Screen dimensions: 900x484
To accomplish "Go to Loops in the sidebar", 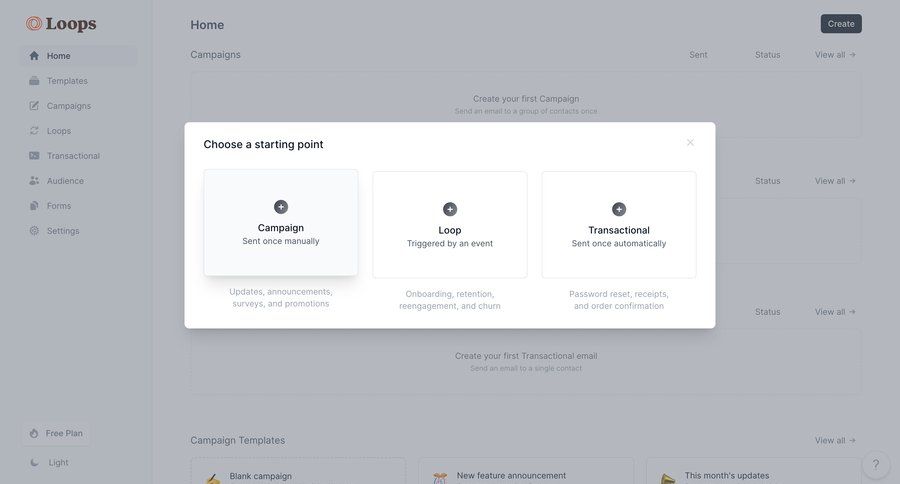I will (79, 131).
